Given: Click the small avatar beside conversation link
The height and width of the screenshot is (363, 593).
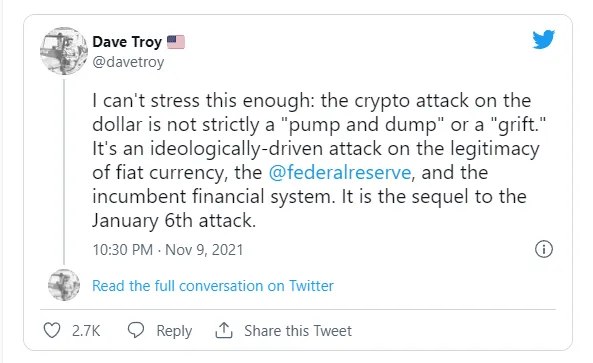Looking at the screenshot, I should tap(64, 285).
